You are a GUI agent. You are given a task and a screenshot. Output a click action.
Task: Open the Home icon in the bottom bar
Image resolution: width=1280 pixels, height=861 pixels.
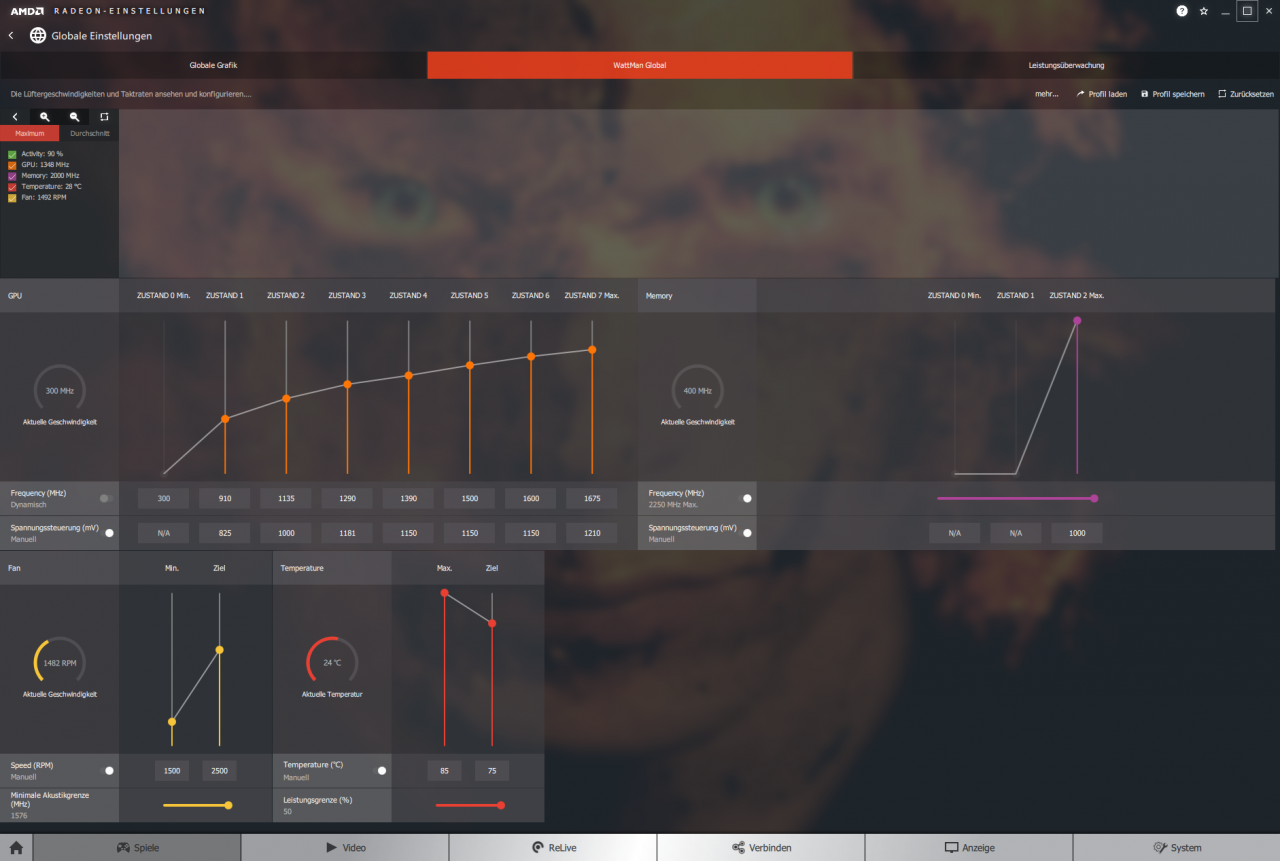[17, 847]
